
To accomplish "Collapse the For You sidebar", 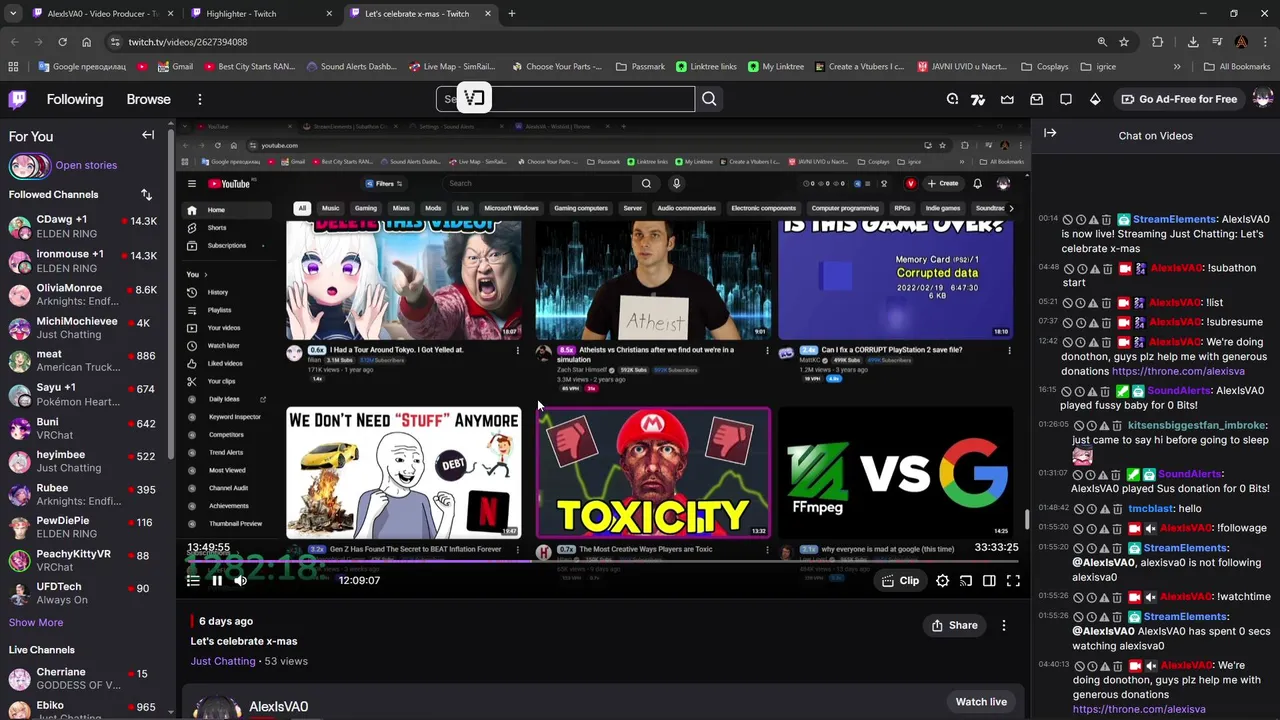I will pyautogui.click(x=148, y=135).
